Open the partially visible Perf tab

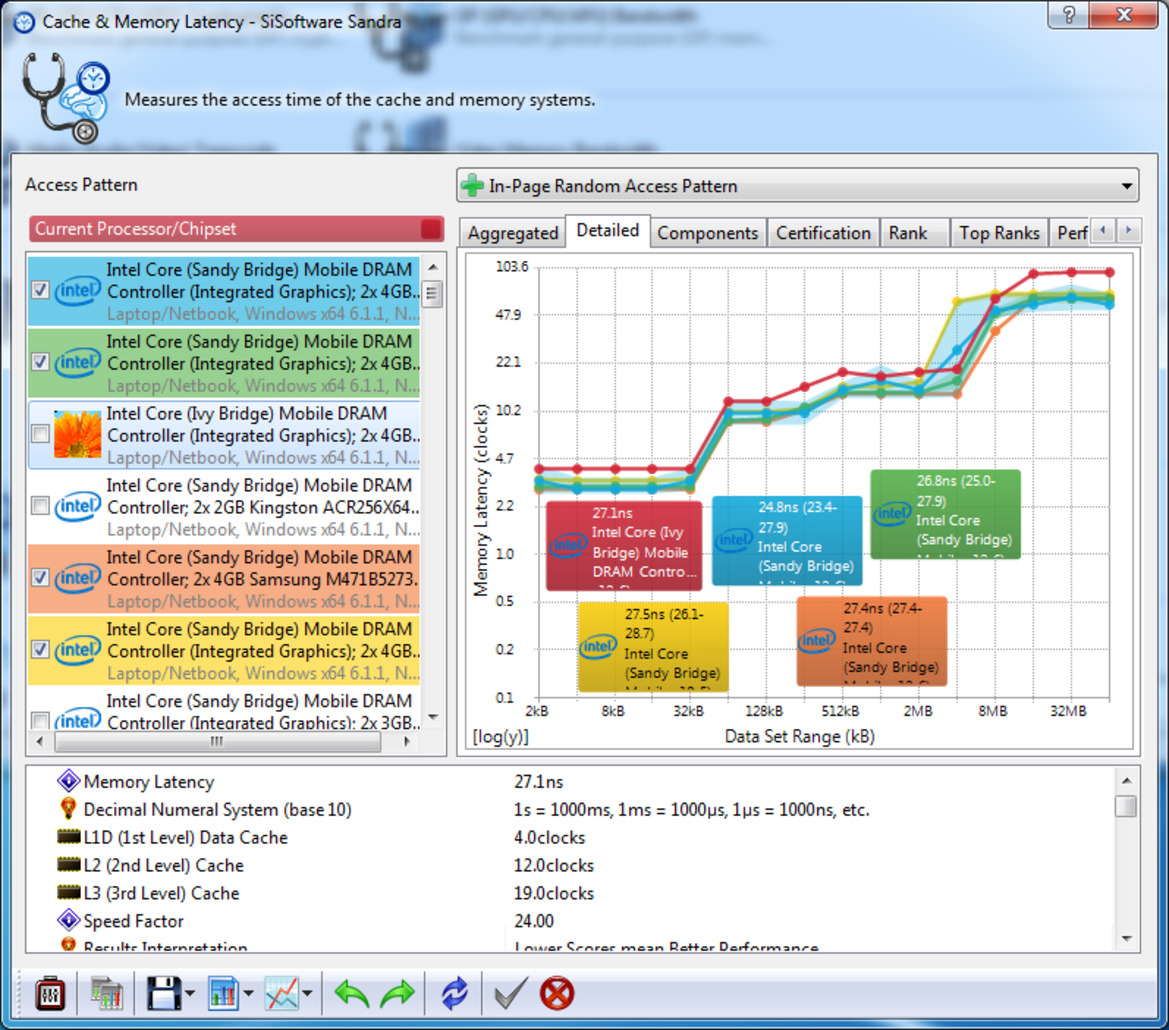(1071, 233)
